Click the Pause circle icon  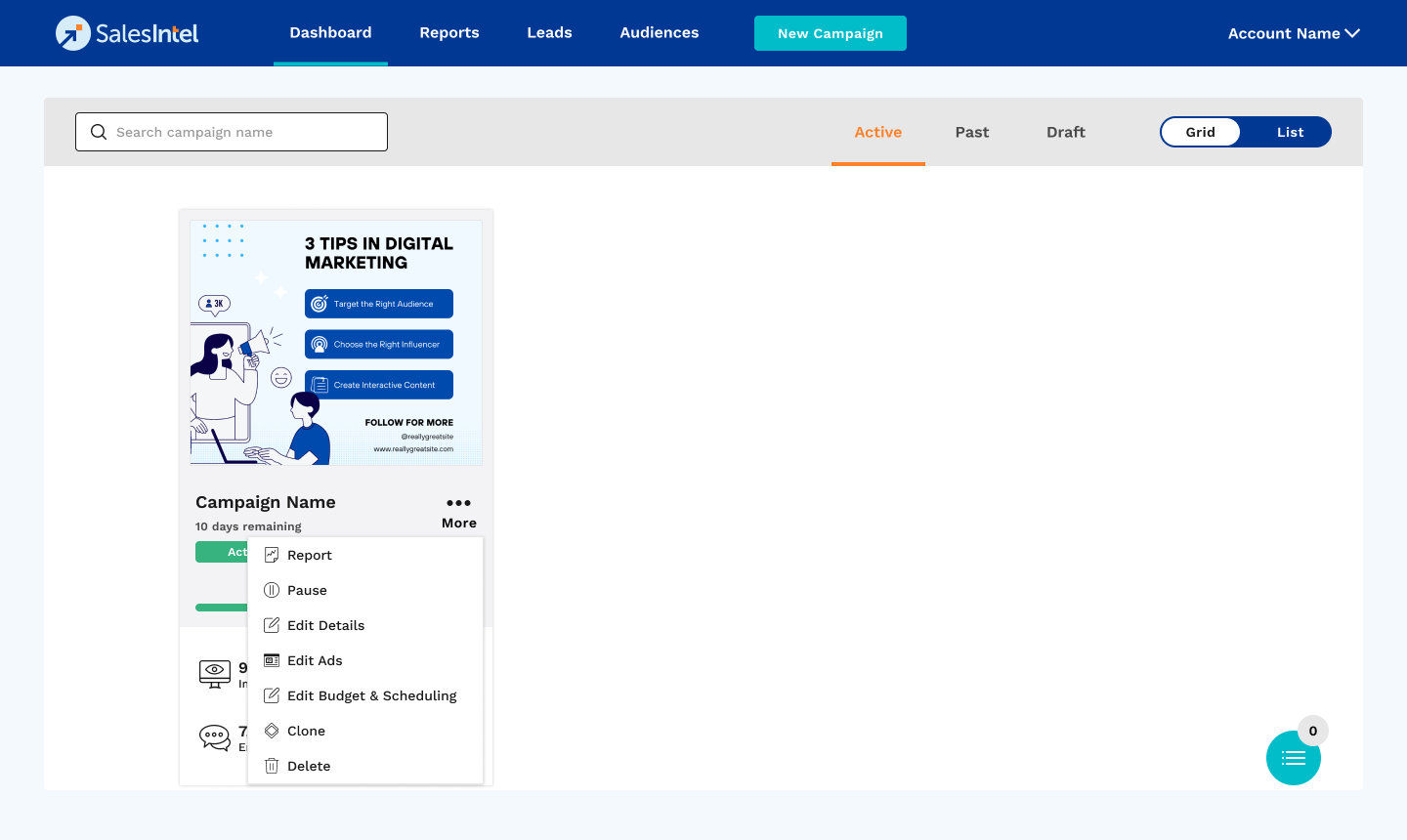pos(272,590)
